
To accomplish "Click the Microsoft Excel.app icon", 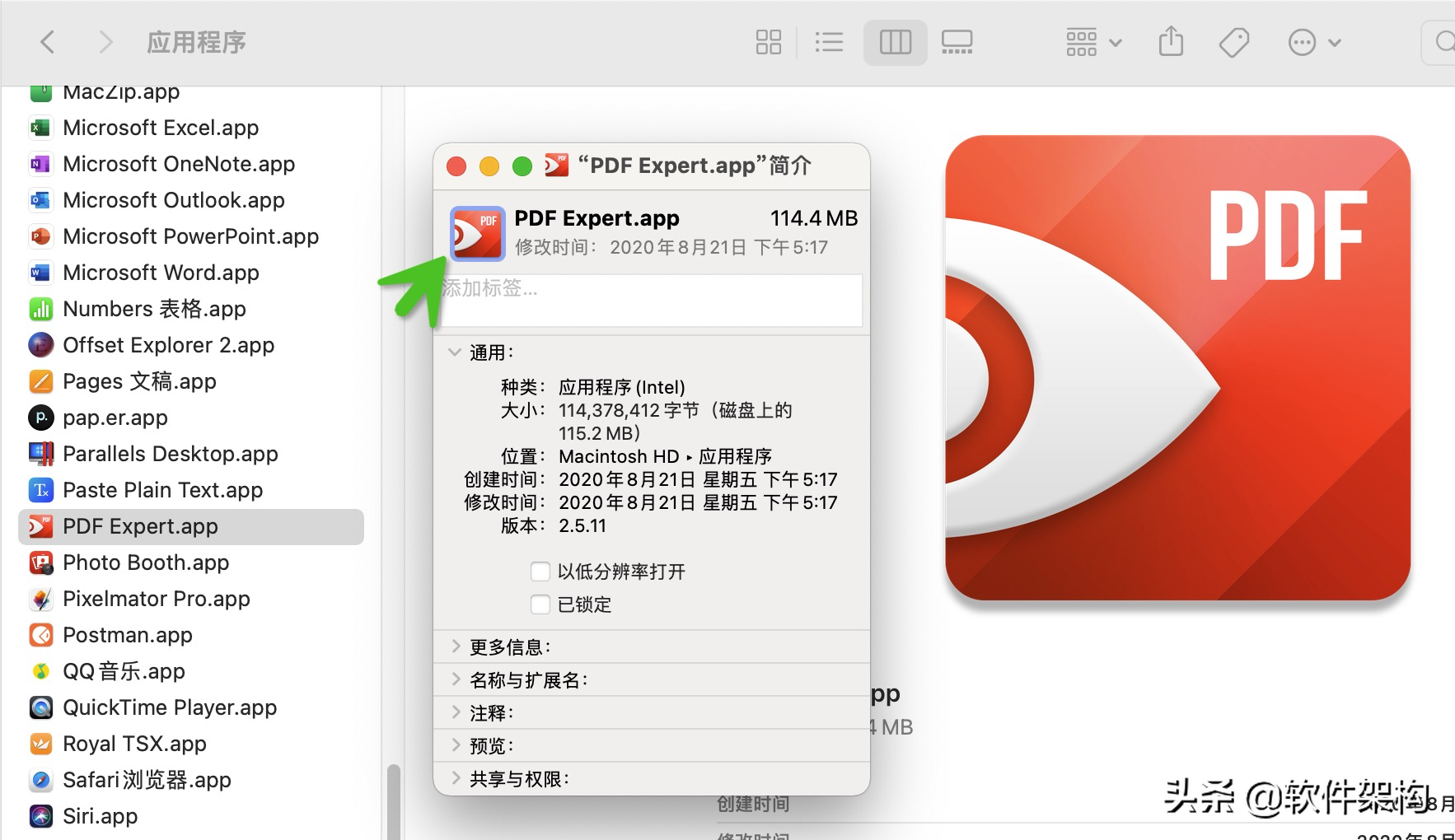I will [x=40, y=128].
